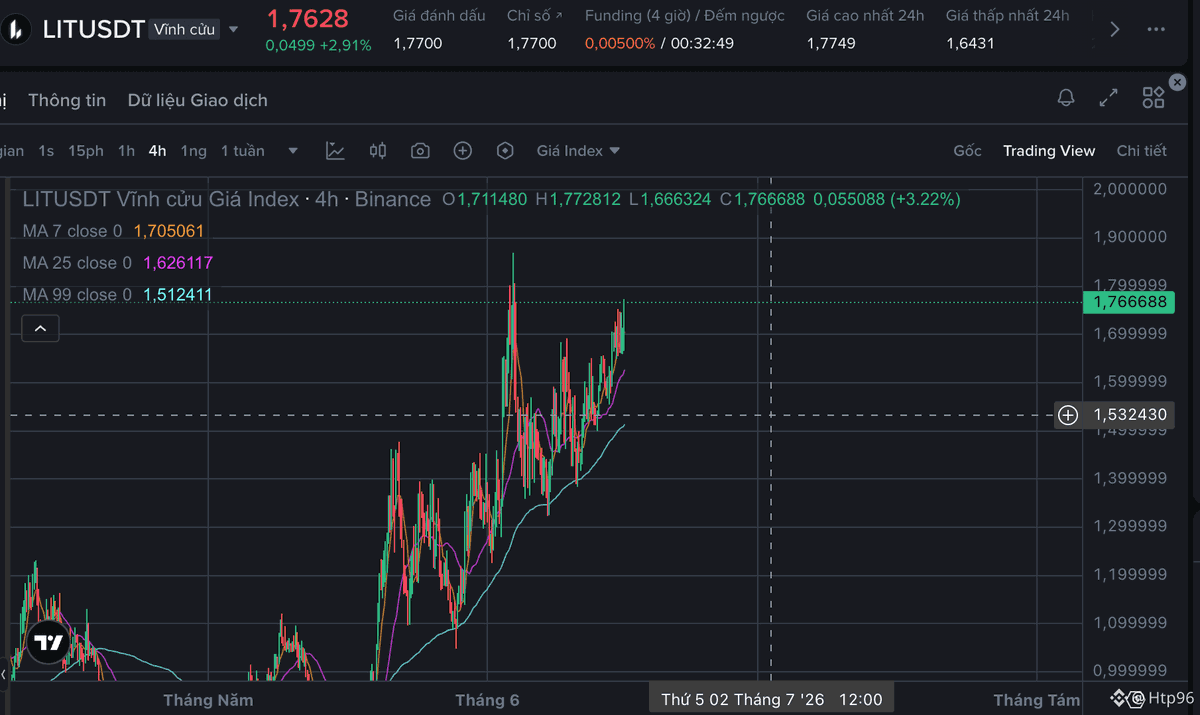
Task: Expand chart to fullscreen with arrows icon
Action: pos(1109,98)
